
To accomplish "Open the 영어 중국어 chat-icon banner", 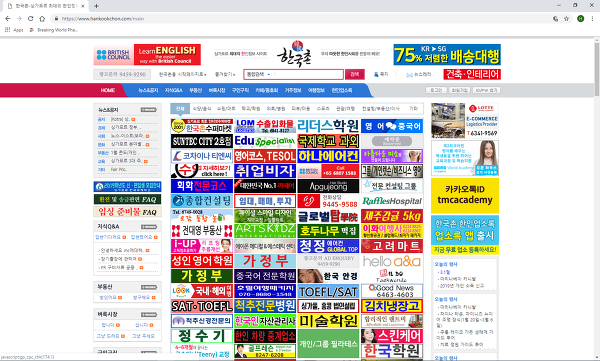I will [392, 126].
